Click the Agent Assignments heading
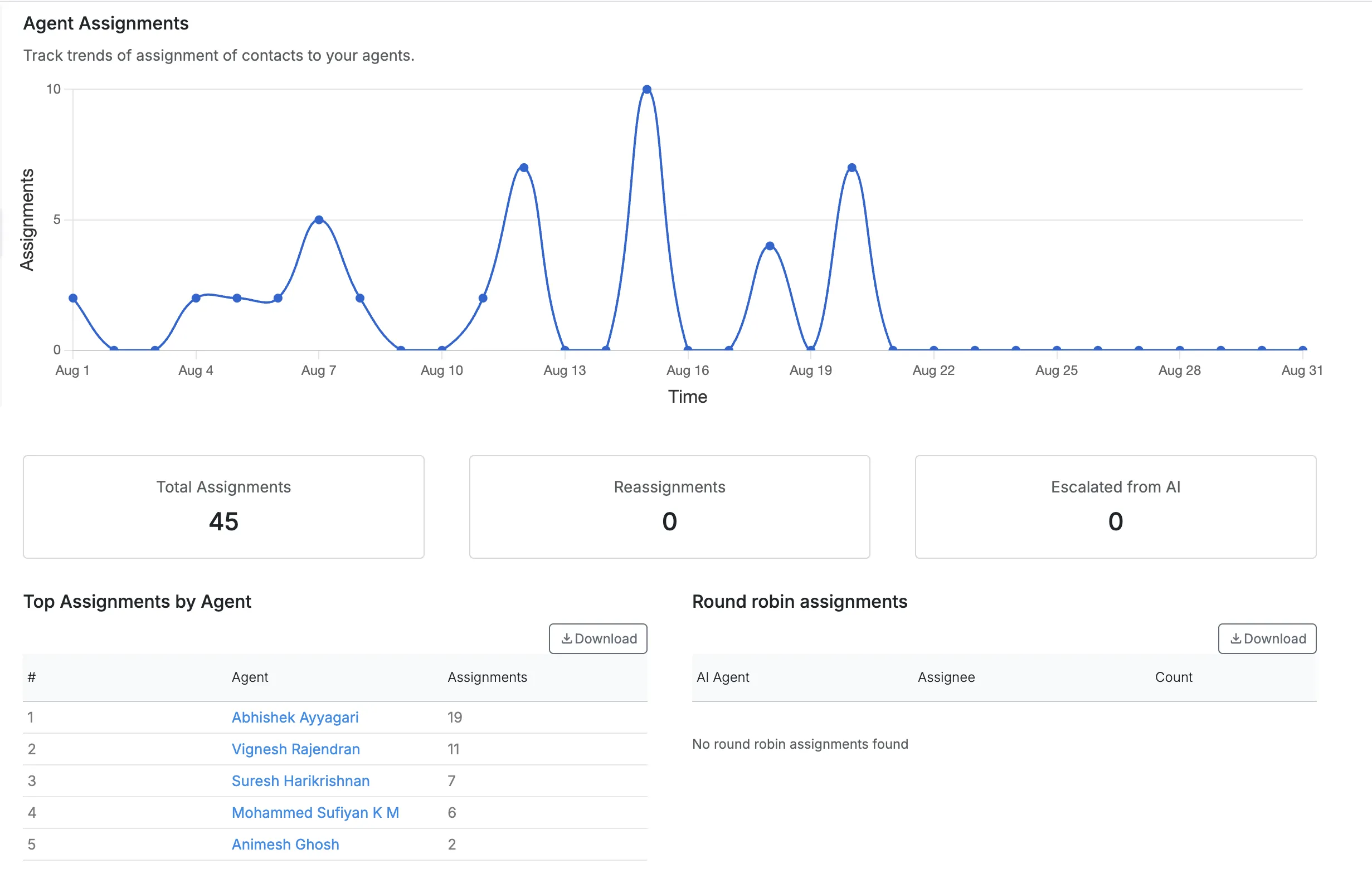Viewport: 1372px width, 888px height. click(106, 23)
